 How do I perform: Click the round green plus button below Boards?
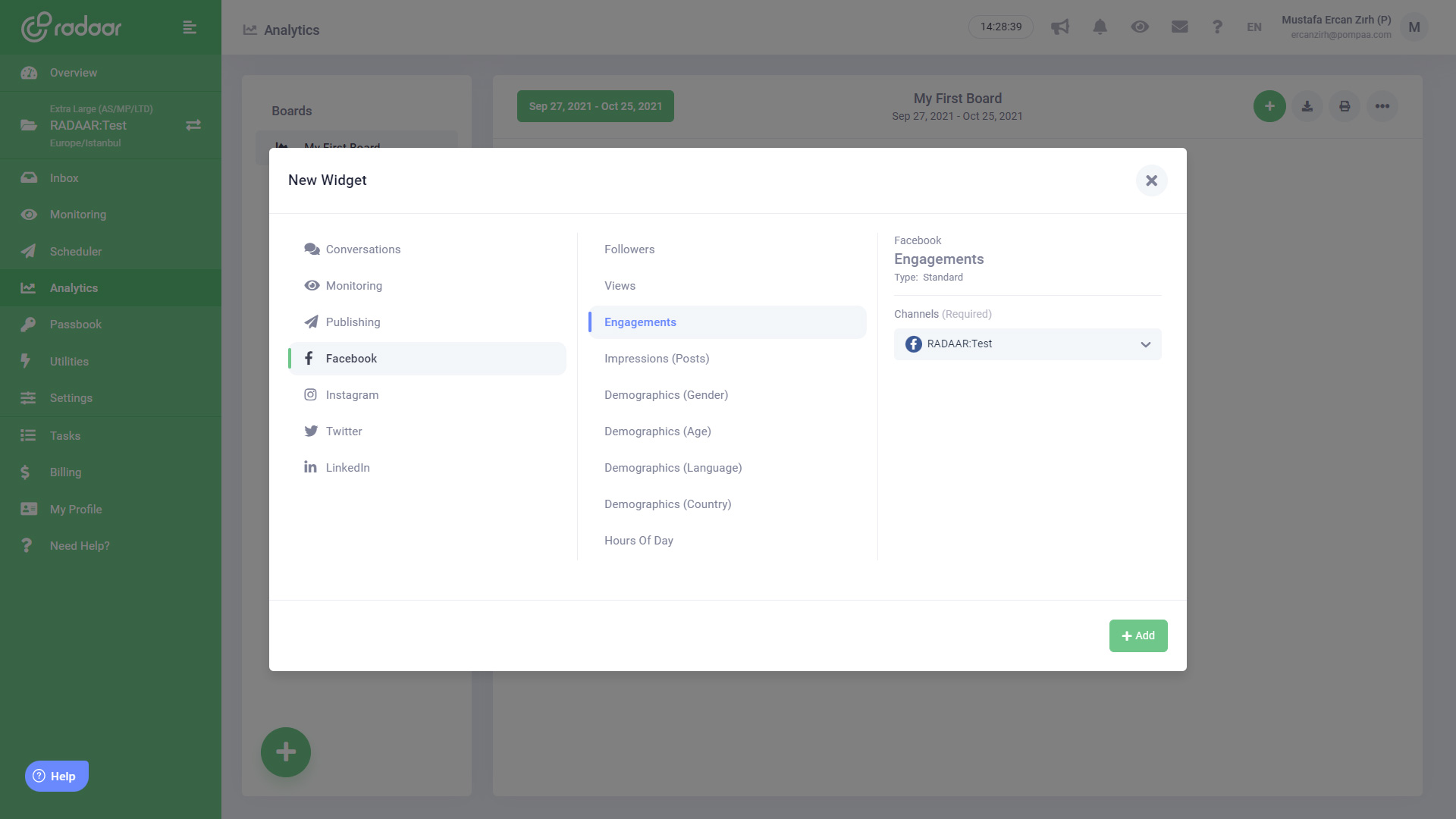click(x=286, y=752)
